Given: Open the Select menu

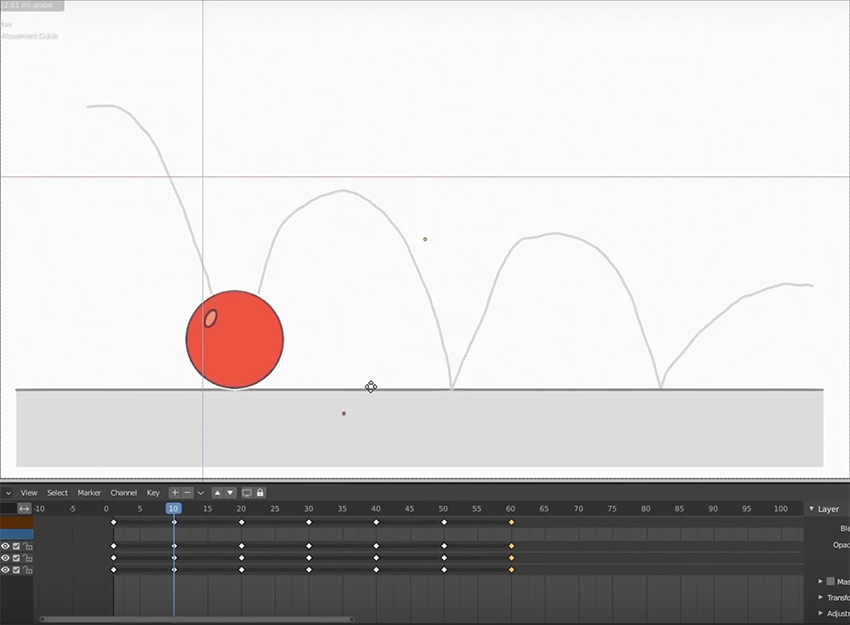Looking at the screenshot, I should click(57, 493).
